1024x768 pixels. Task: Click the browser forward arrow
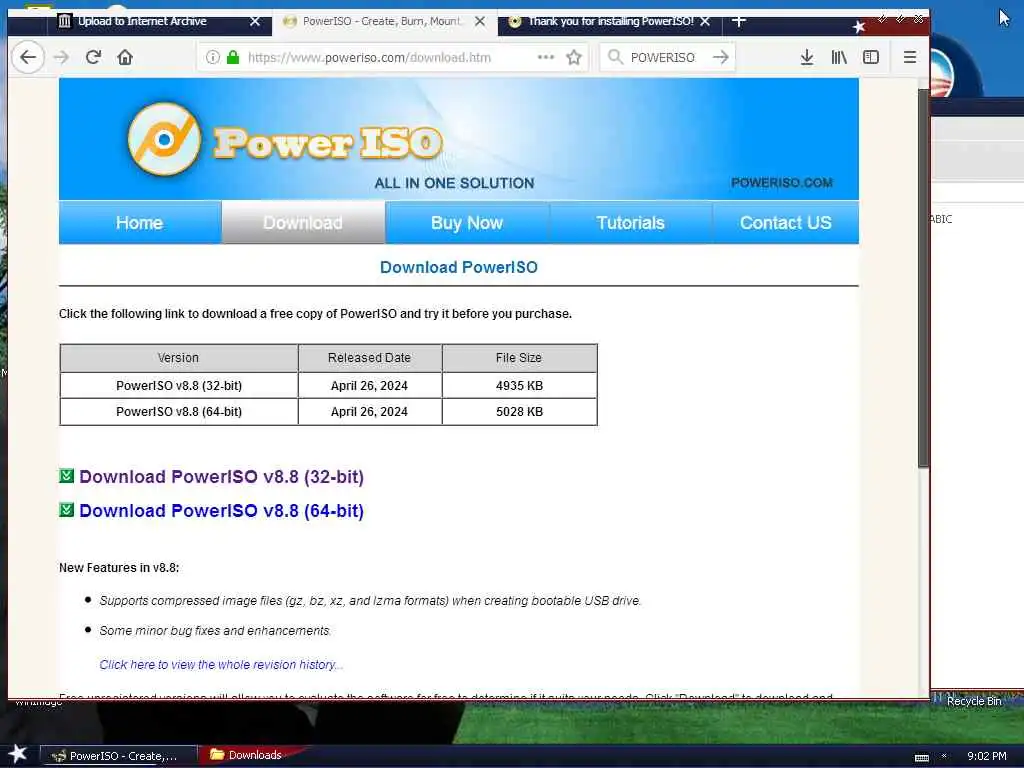click(61, 57)
